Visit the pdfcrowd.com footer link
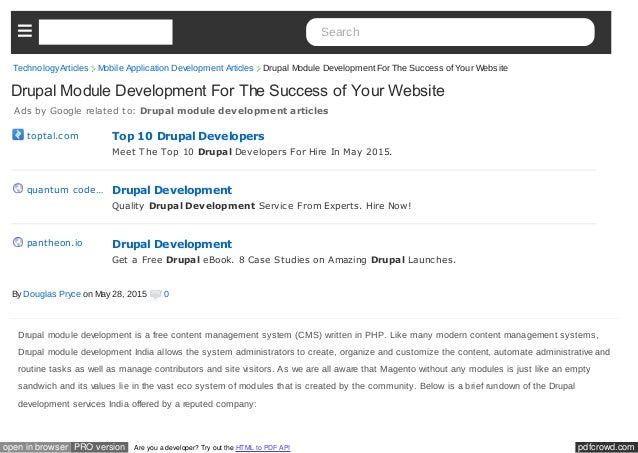The width and height of the screenshot is (638, 453). (x=606, y=447)
